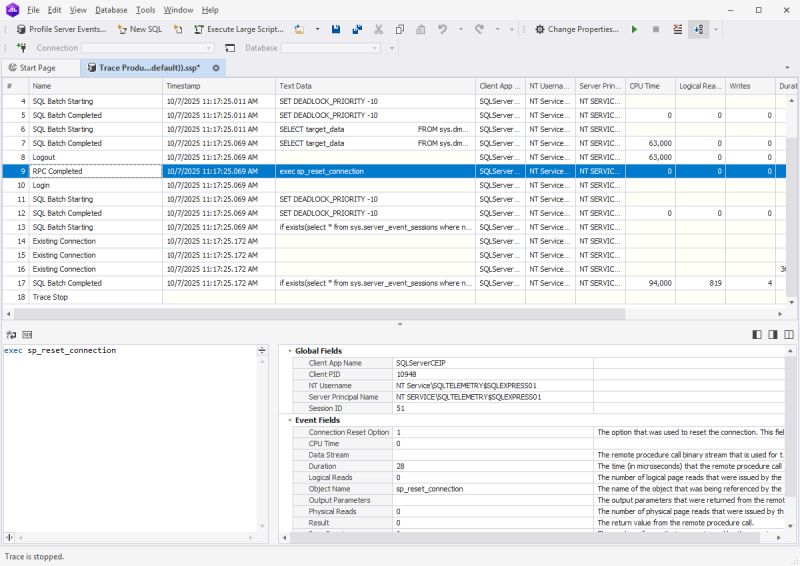
Task: Select row 17 SQL Batch Completed
Action: pyautogui.click(x=394, y=283)
